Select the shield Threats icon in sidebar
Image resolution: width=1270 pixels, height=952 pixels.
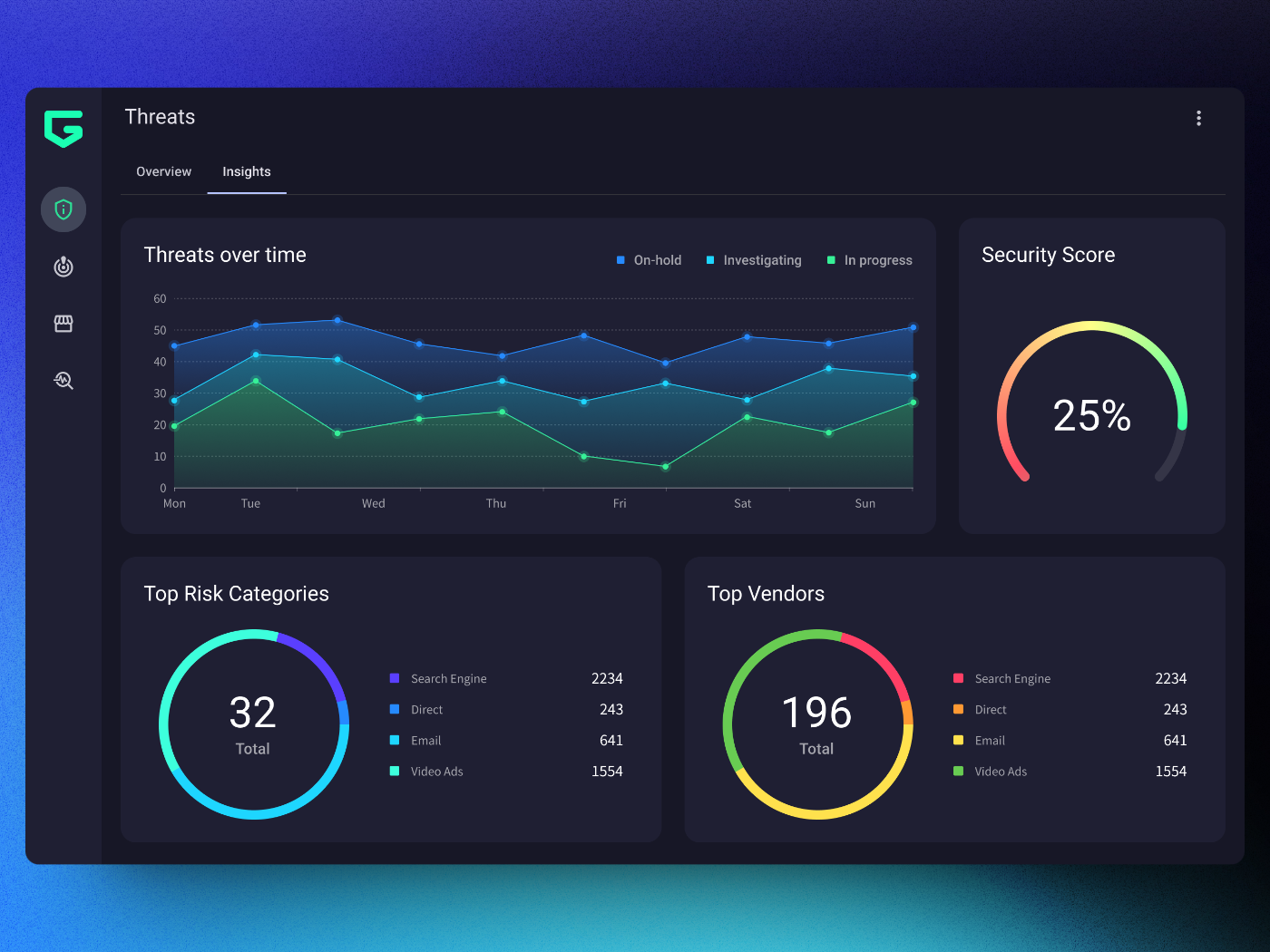click(x=63, y=209)
